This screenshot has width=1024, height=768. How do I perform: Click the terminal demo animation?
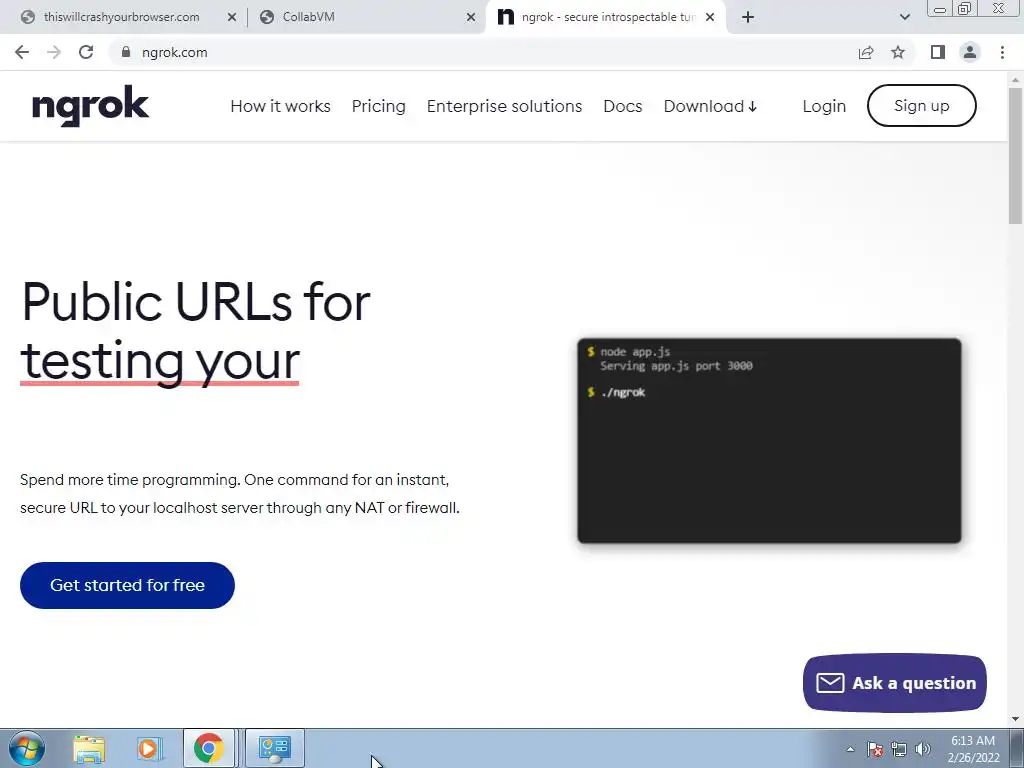[769, 441]
